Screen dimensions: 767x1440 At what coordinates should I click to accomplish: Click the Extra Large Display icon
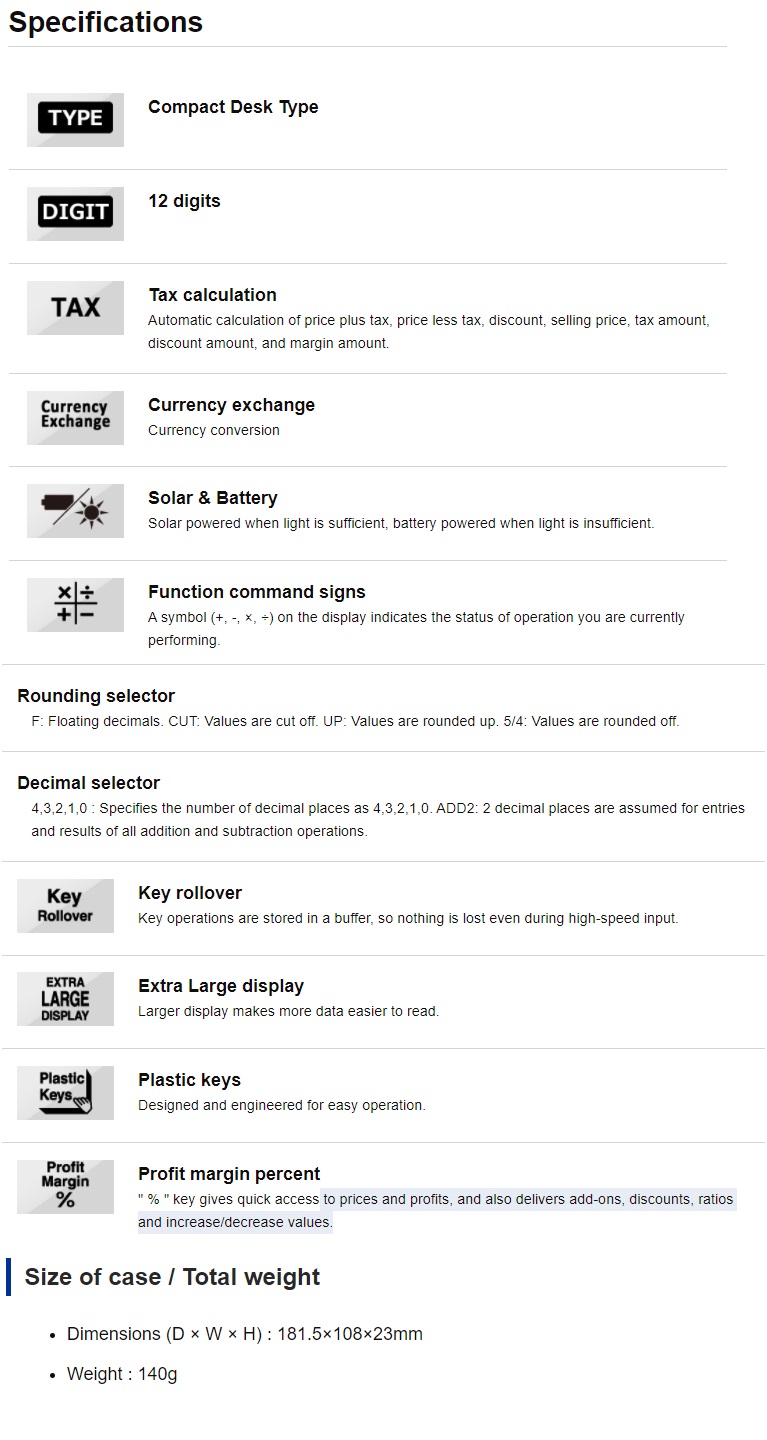coord(65,999)
